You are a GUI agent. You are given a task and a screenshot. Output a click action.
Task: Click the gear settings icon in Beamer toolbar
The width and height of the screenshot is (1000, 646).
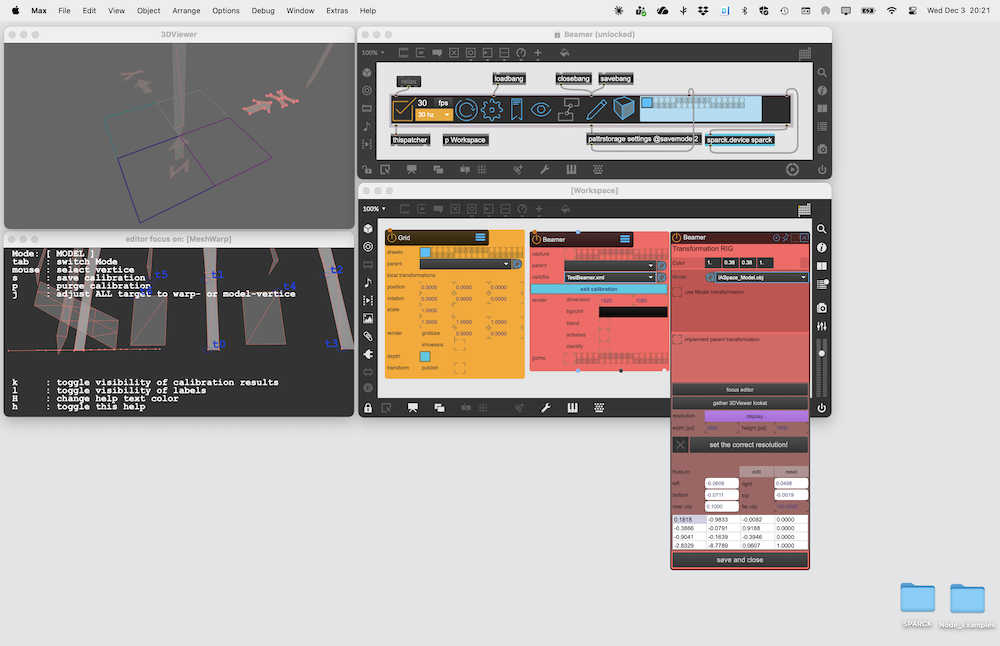point(493,109)
